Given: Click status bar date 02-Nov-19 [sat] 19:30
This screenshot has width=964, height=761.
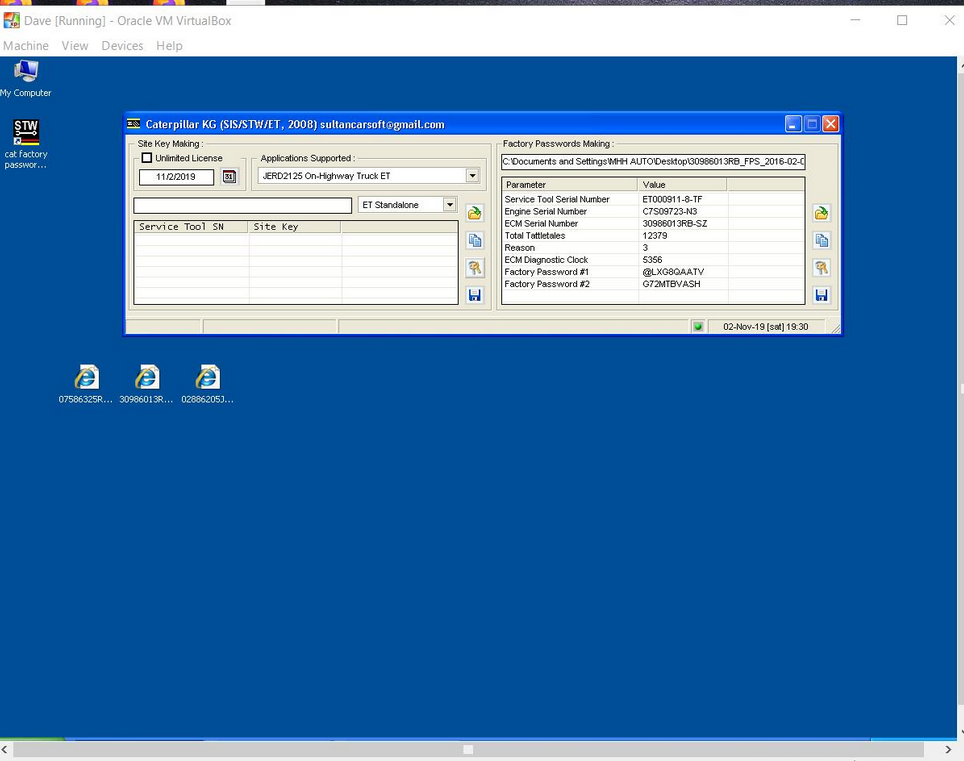Looking at the screenshot, I should pos(765,326).
